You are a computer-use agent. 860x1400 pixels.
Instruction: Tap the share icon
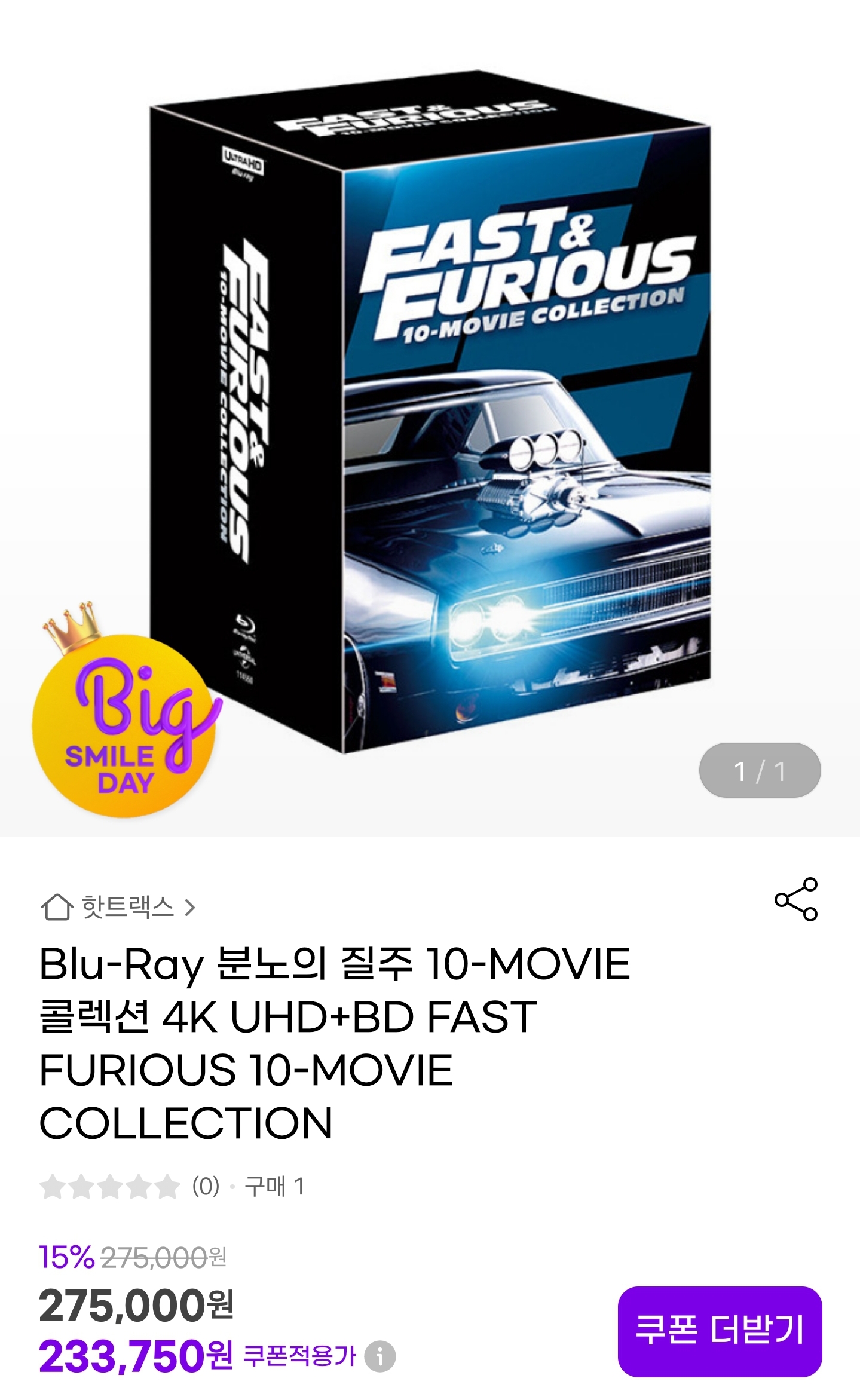click(795, 899)
